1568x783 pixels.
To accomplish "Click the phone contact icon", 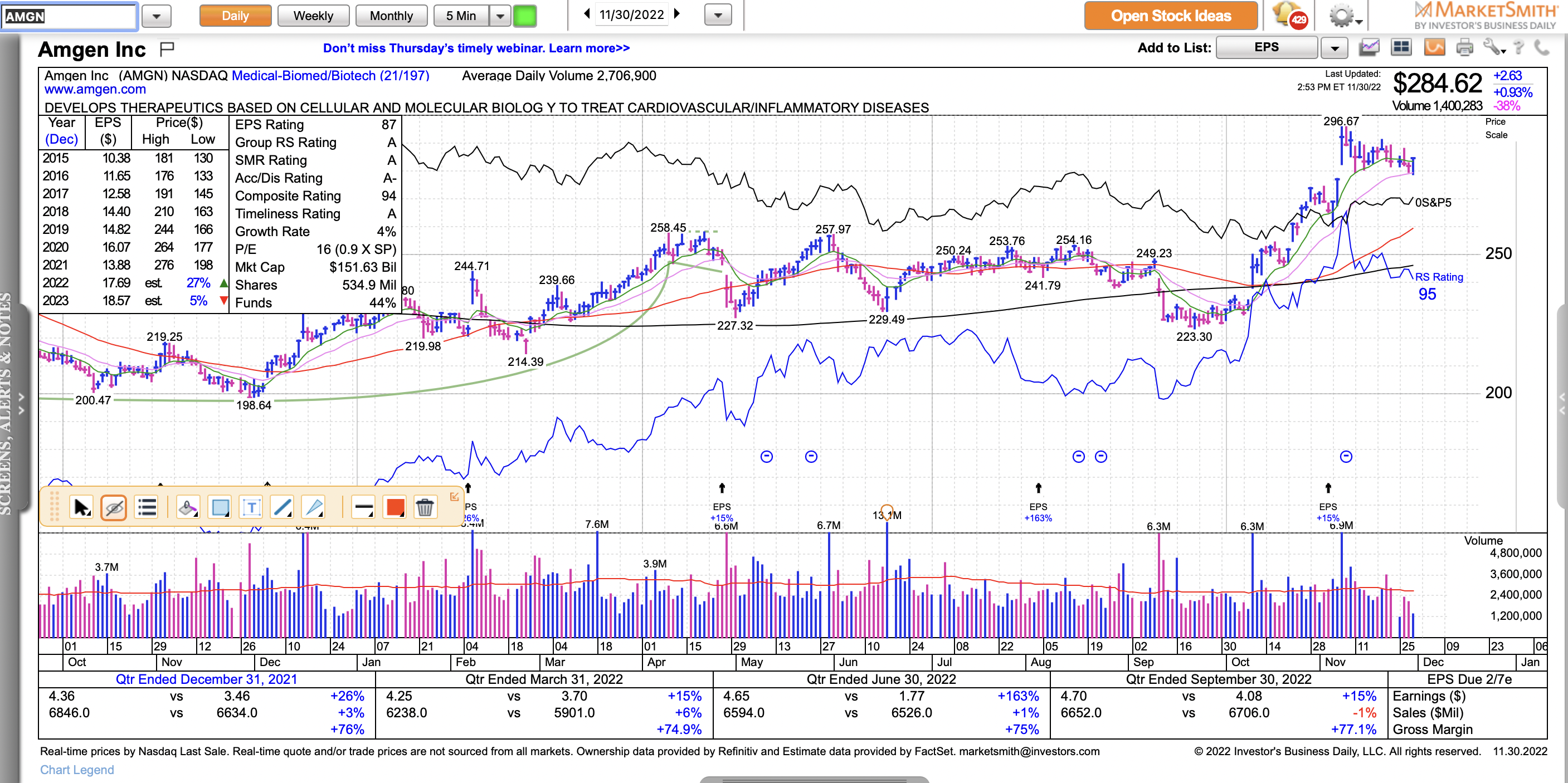I will pos(1542,47).
